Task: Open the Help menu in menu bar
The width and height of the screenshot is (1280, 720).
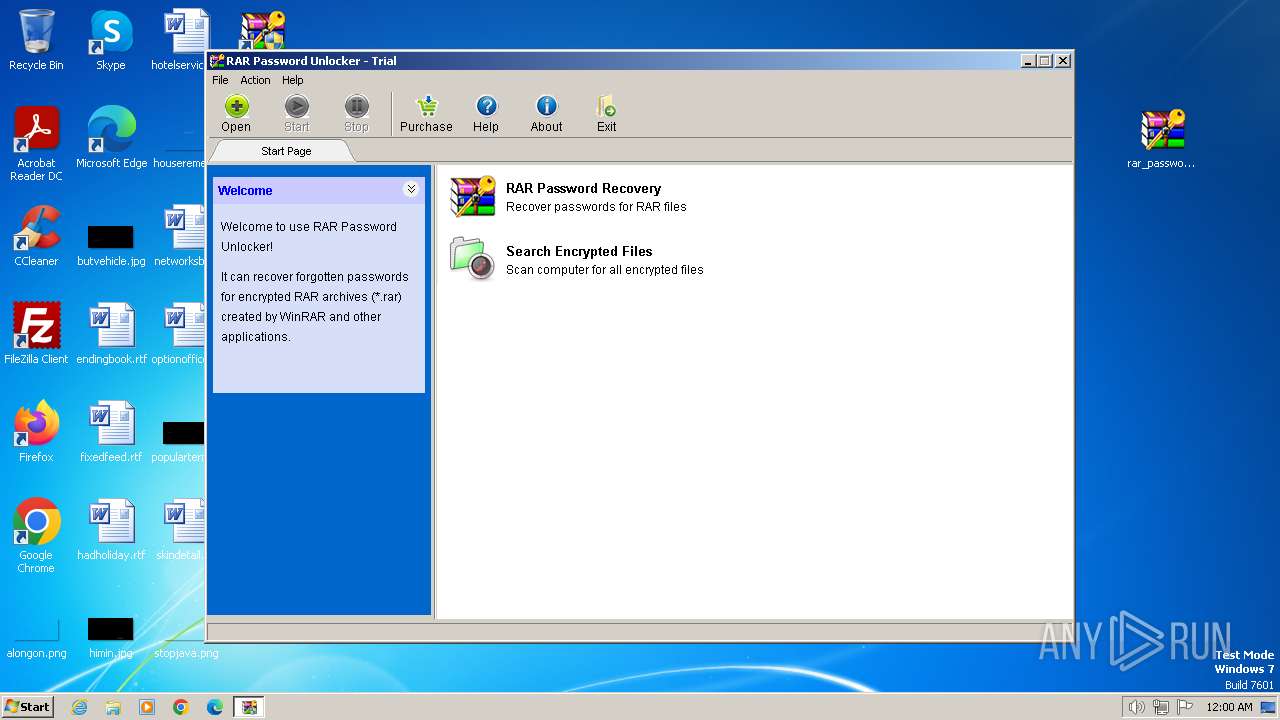Action: (292, 80)
